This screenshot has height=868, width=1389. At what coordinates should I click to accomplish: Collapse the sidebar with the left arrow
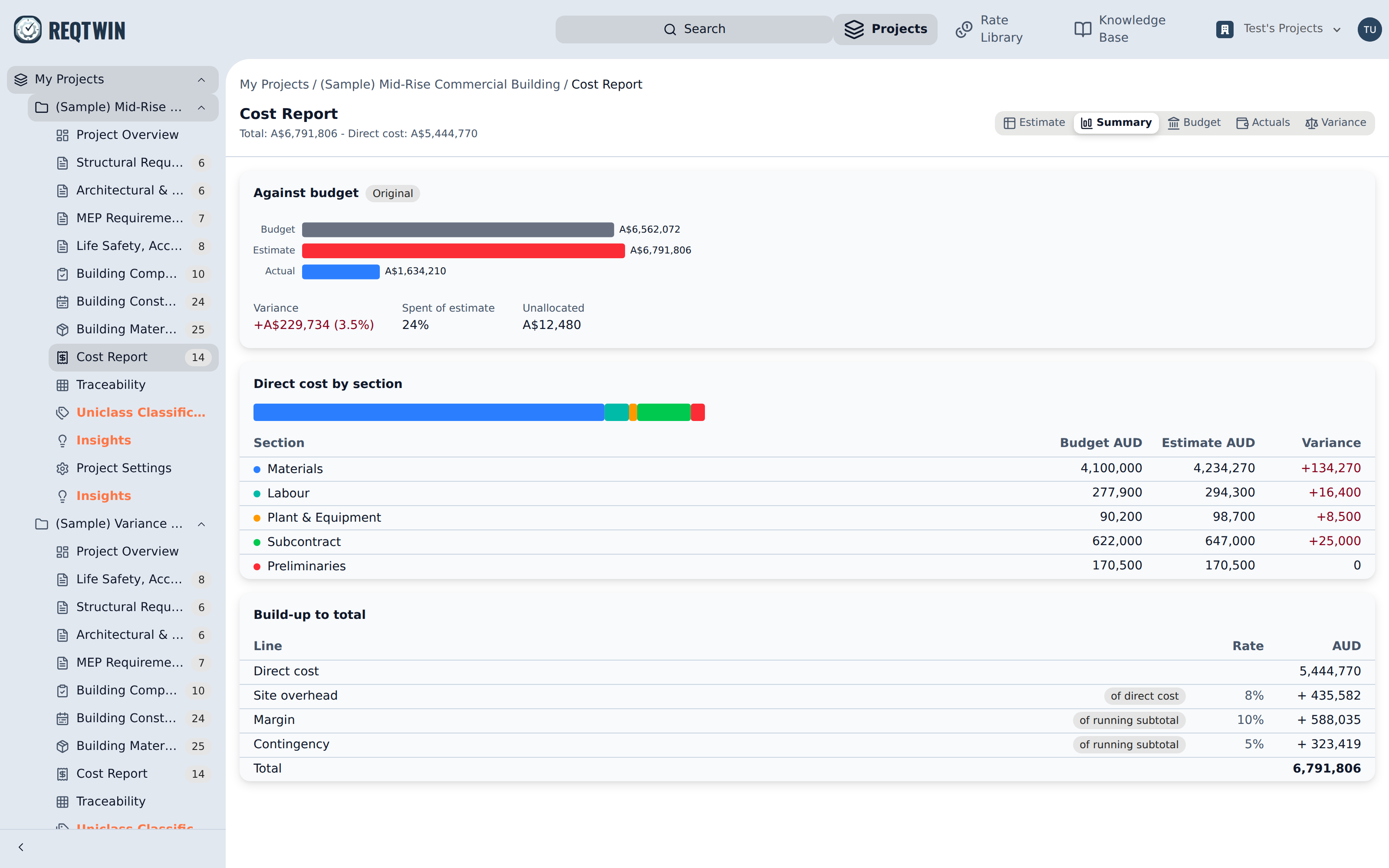pos(21,847)
